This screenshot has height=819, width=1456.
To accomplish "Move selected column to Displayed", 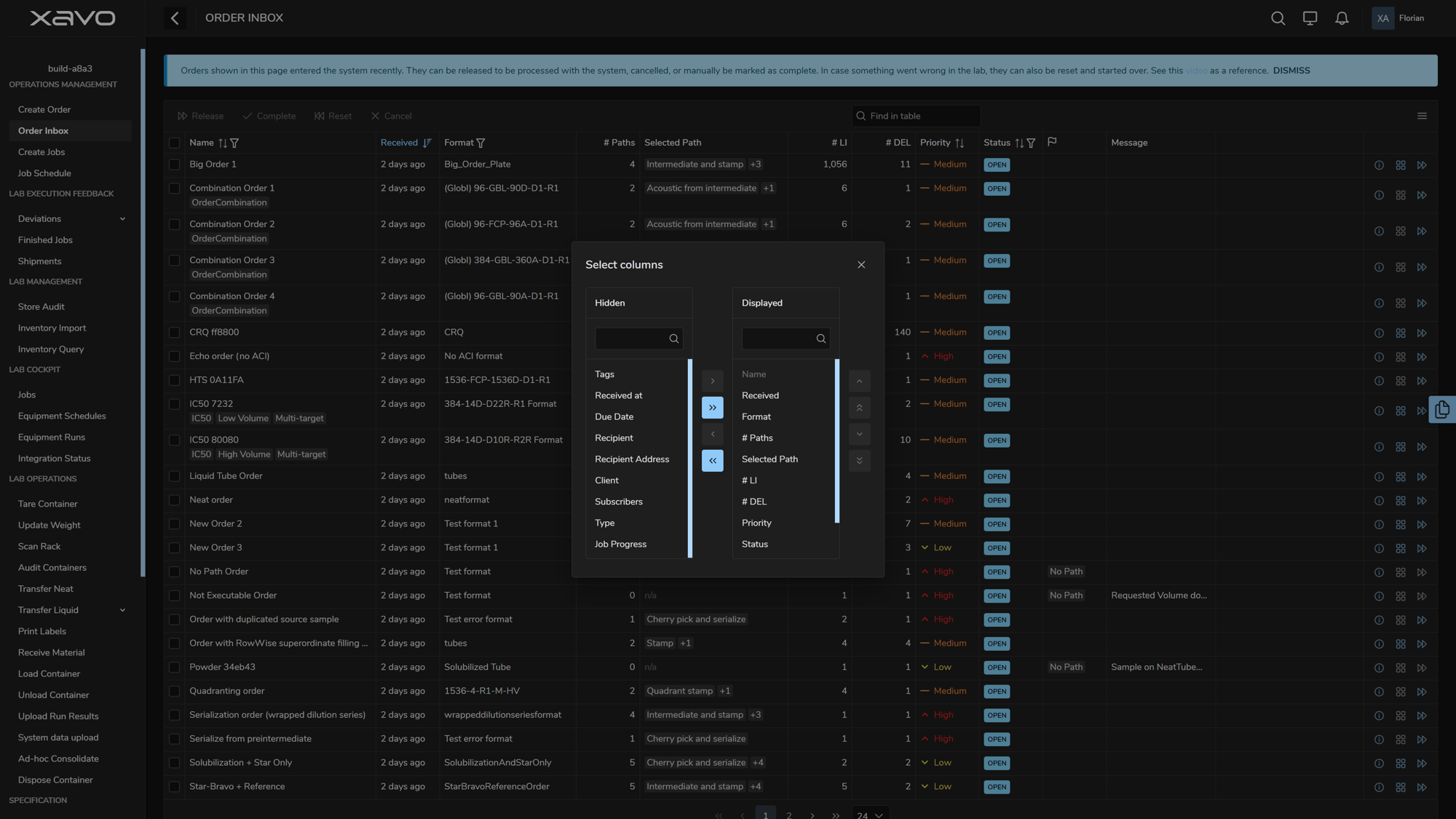I will pos(713,381).
